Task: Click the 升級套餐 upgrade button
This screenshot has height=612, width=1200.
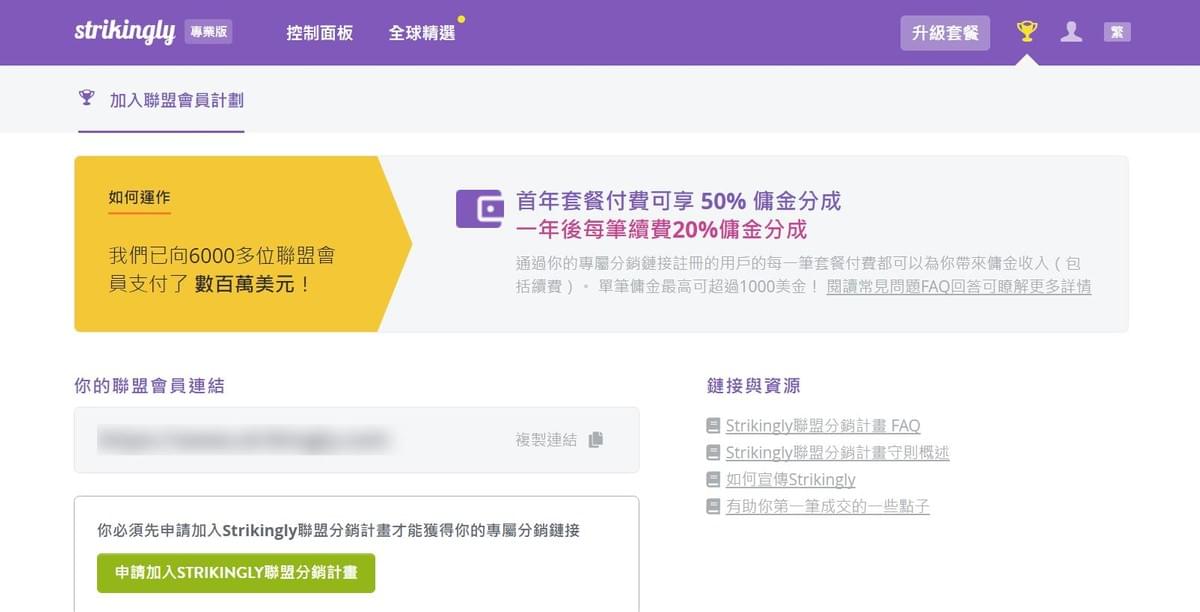Action: 945,32
